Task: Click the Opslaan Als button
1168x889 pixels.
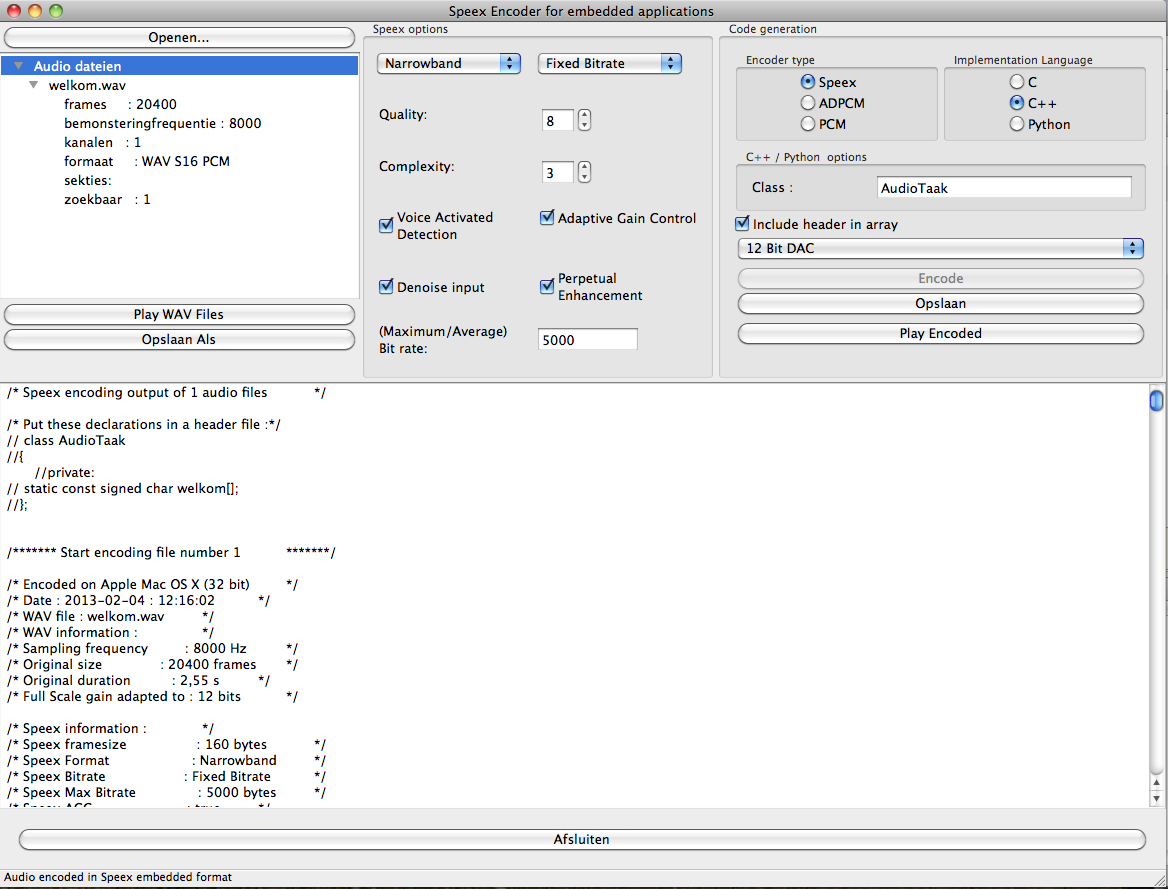Action: 179,340
